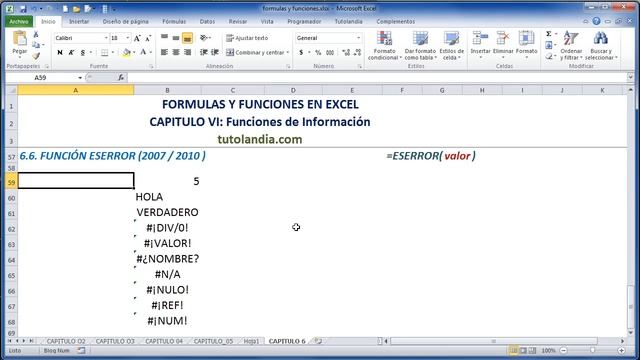Save the workbook from the quick access toolbar
Image resolution: width=640 pixels, height=360 pixels.
[x=23, y=9]
